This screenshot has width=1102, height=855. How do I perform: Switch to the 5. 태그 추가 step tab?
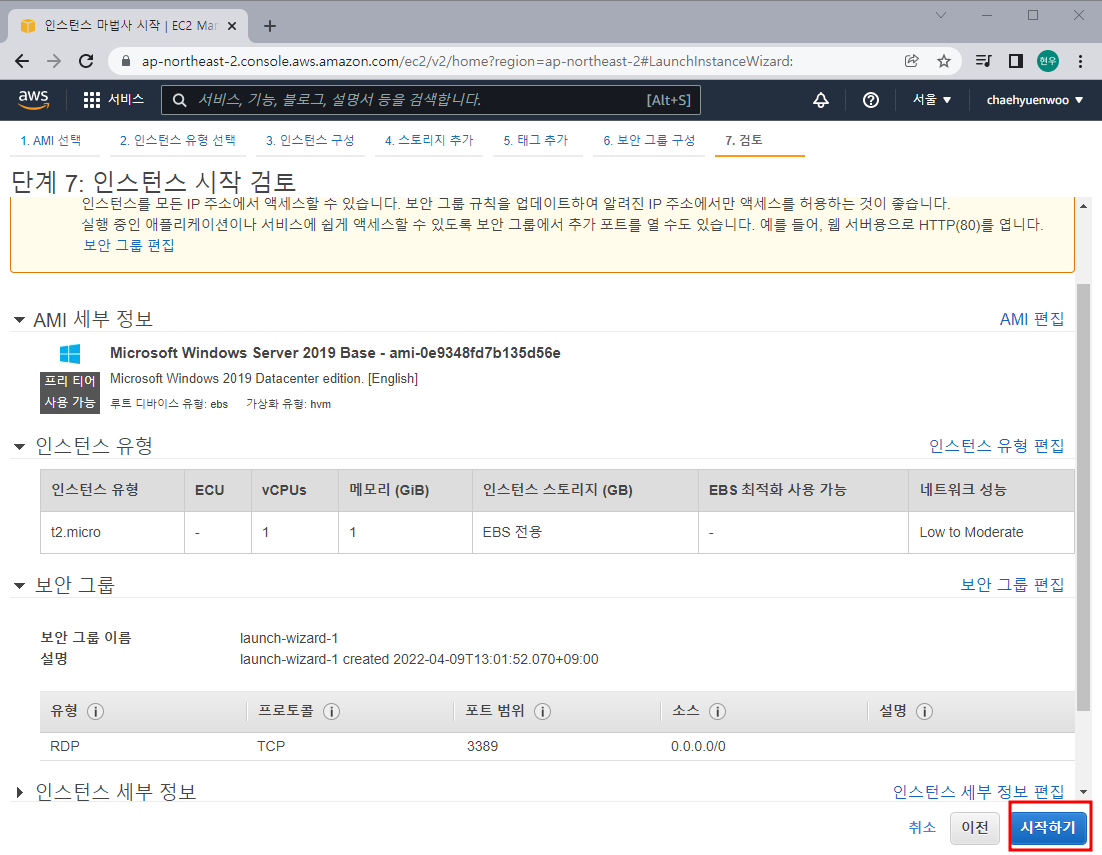(x=537, y=141)
